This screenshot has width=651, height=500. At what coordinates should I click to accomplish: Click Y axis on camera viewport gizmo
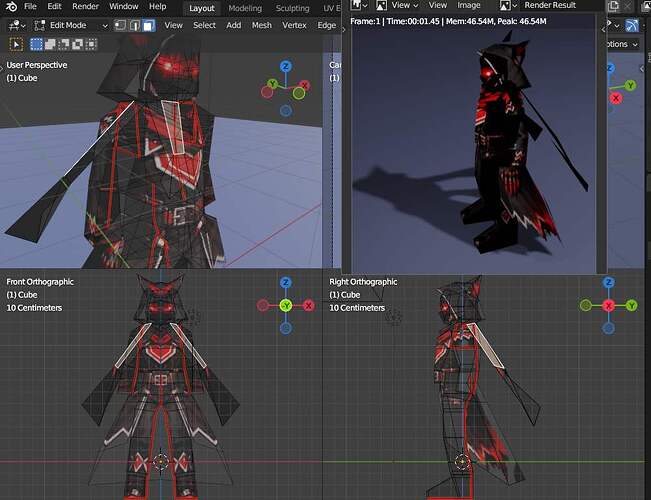click(x=630, y=86)
